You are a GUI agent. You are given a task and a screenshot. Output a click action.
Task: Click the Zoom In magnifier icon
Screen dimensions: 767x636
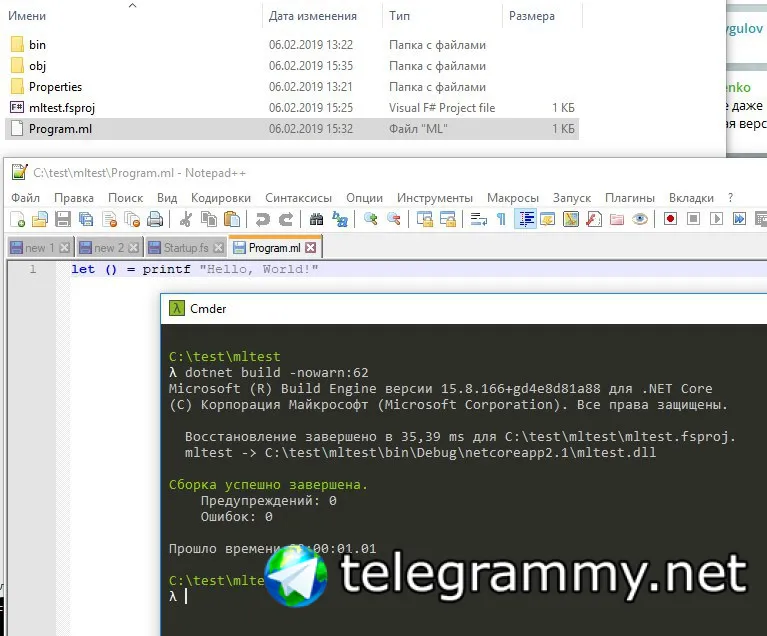(370, 219)
